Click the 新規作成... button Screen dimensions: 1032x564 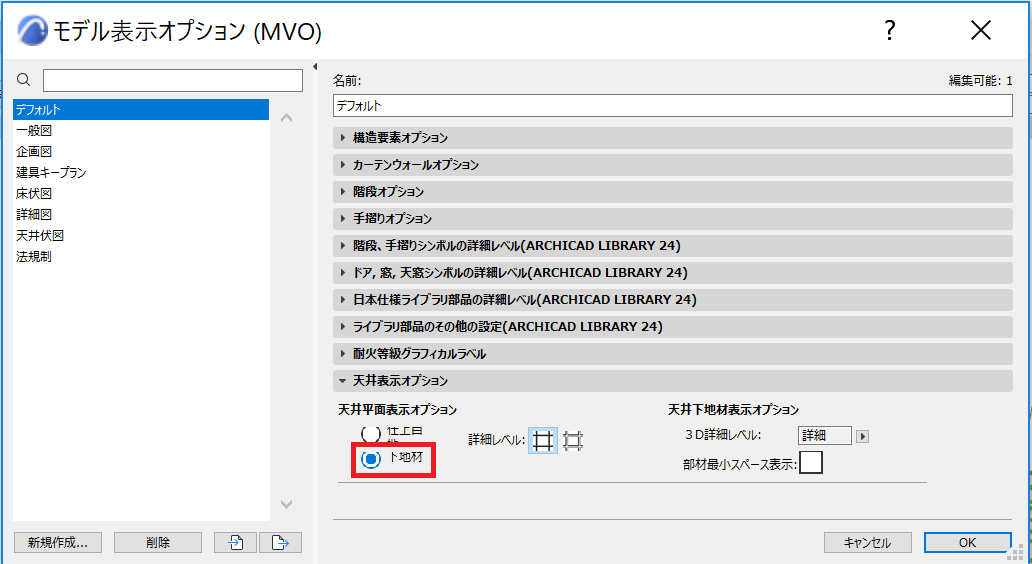[x=58, y=542]
